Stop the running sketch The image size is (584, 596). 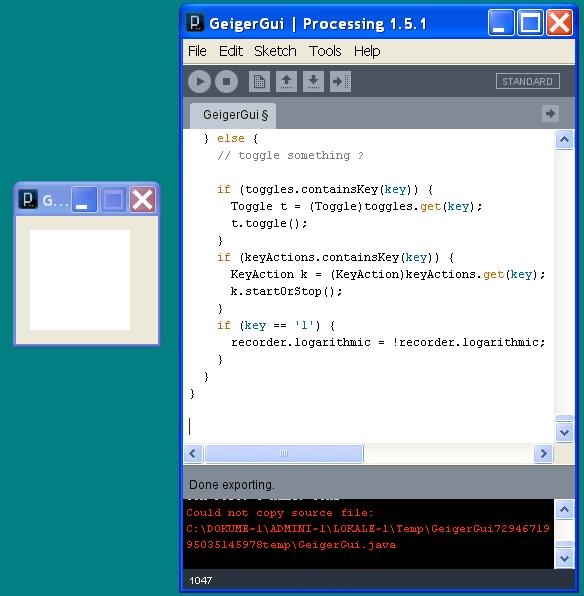click(x=226, y=81)
